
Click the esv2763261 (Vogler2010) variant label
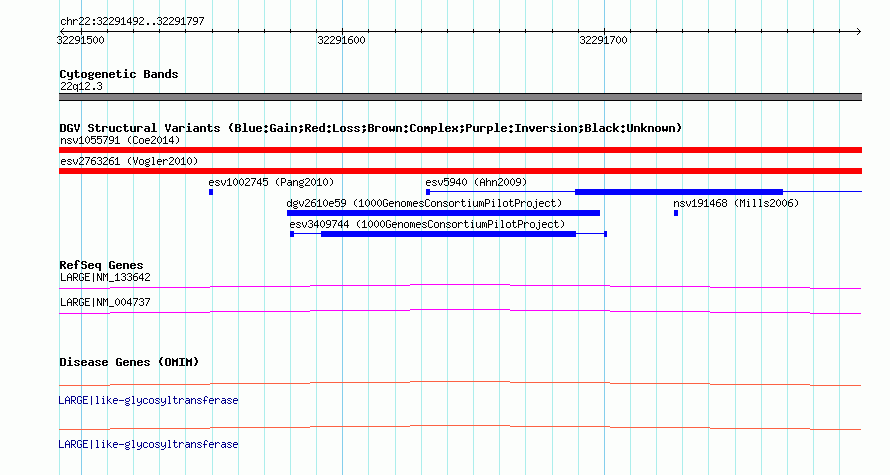coord(129,161)
